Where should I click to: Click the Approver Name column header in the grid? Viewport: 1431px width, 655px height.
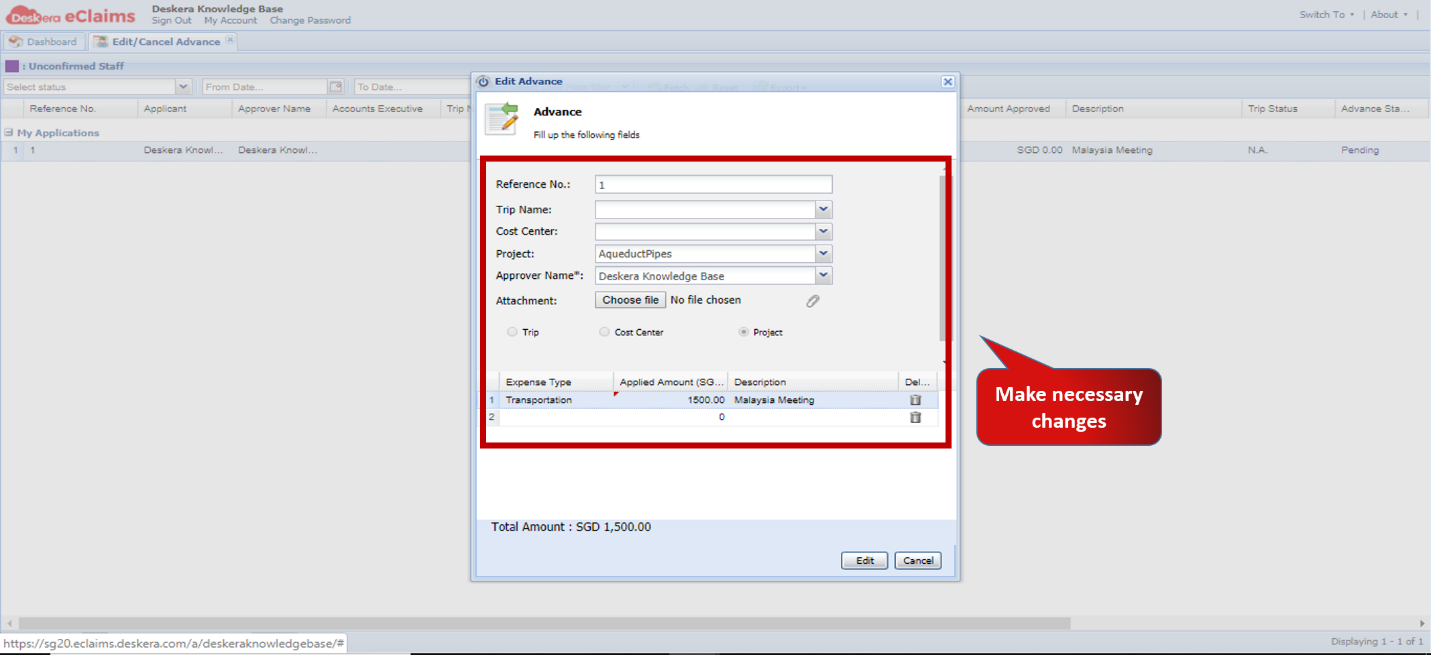[279, 109]
